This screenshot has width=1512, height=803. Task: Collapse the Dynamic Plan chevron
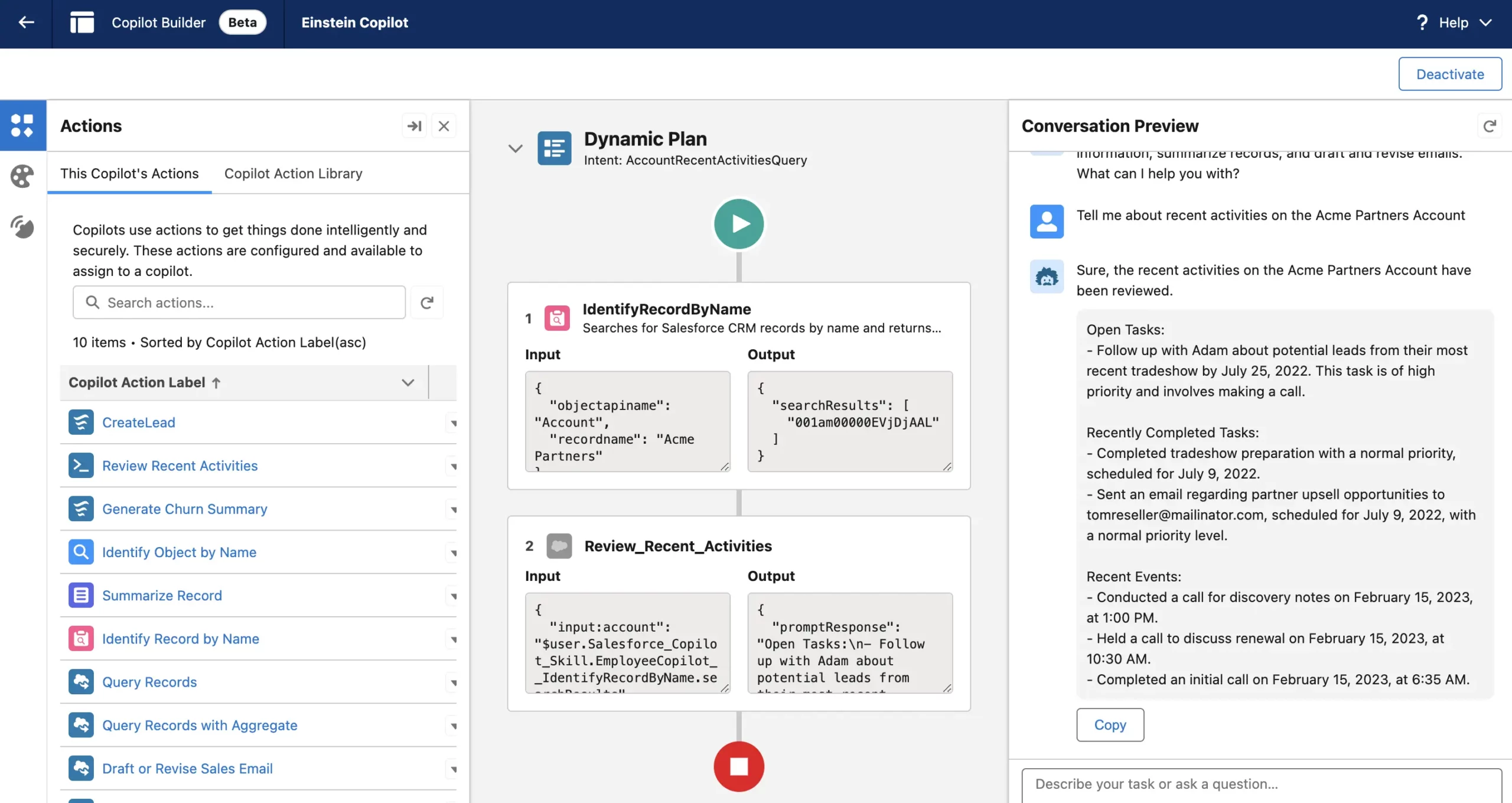click(x=515, y=148)
